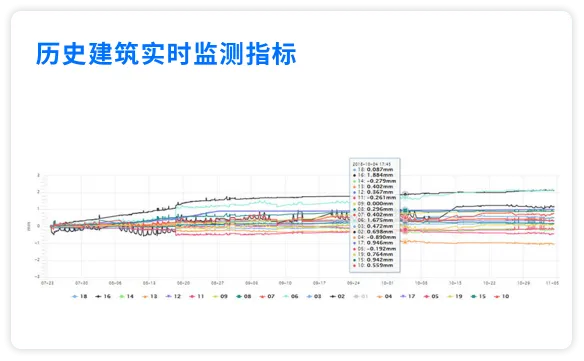Select the tooltip row "10: 0.559mm"
The width and height of the screenshot is (584, 361).
pyautogui.click(x=373, y=266)
